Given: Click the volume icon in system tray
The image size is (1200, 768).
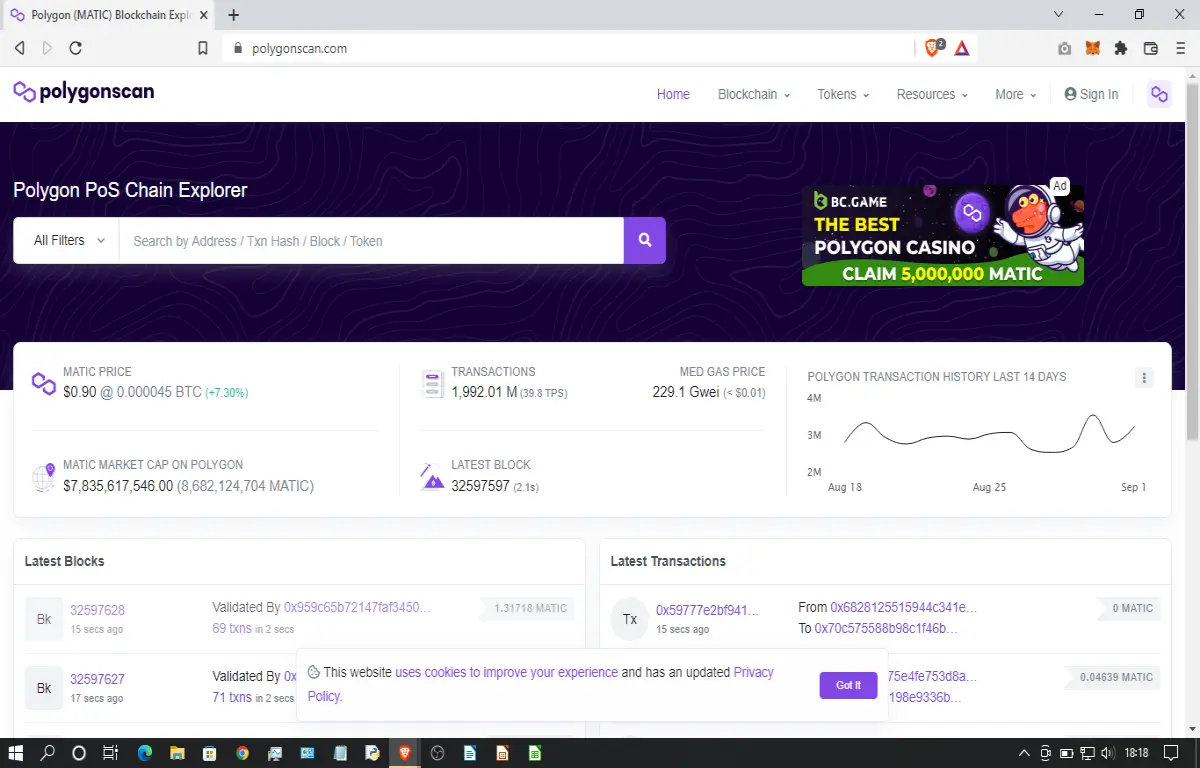Looking at the screenshot, I should pos(1108,753).
